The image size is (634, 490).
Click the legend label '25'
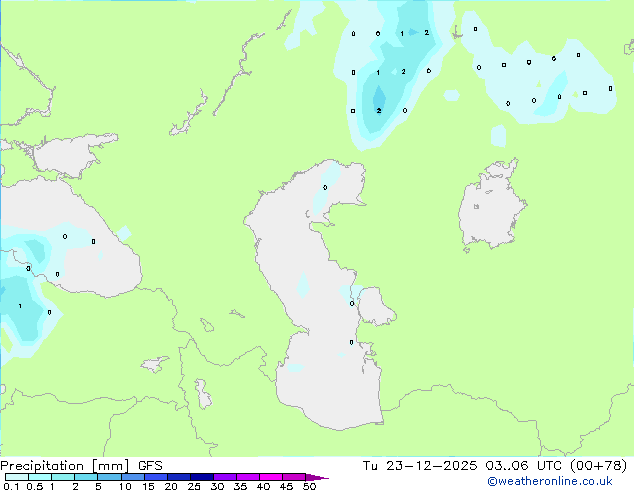tap(194, 486)
